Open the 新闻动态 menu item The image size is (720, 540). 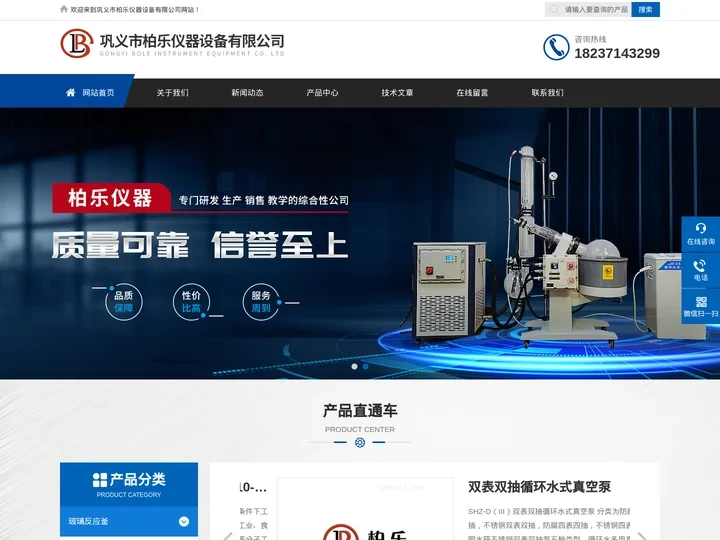tap(247, 93)
